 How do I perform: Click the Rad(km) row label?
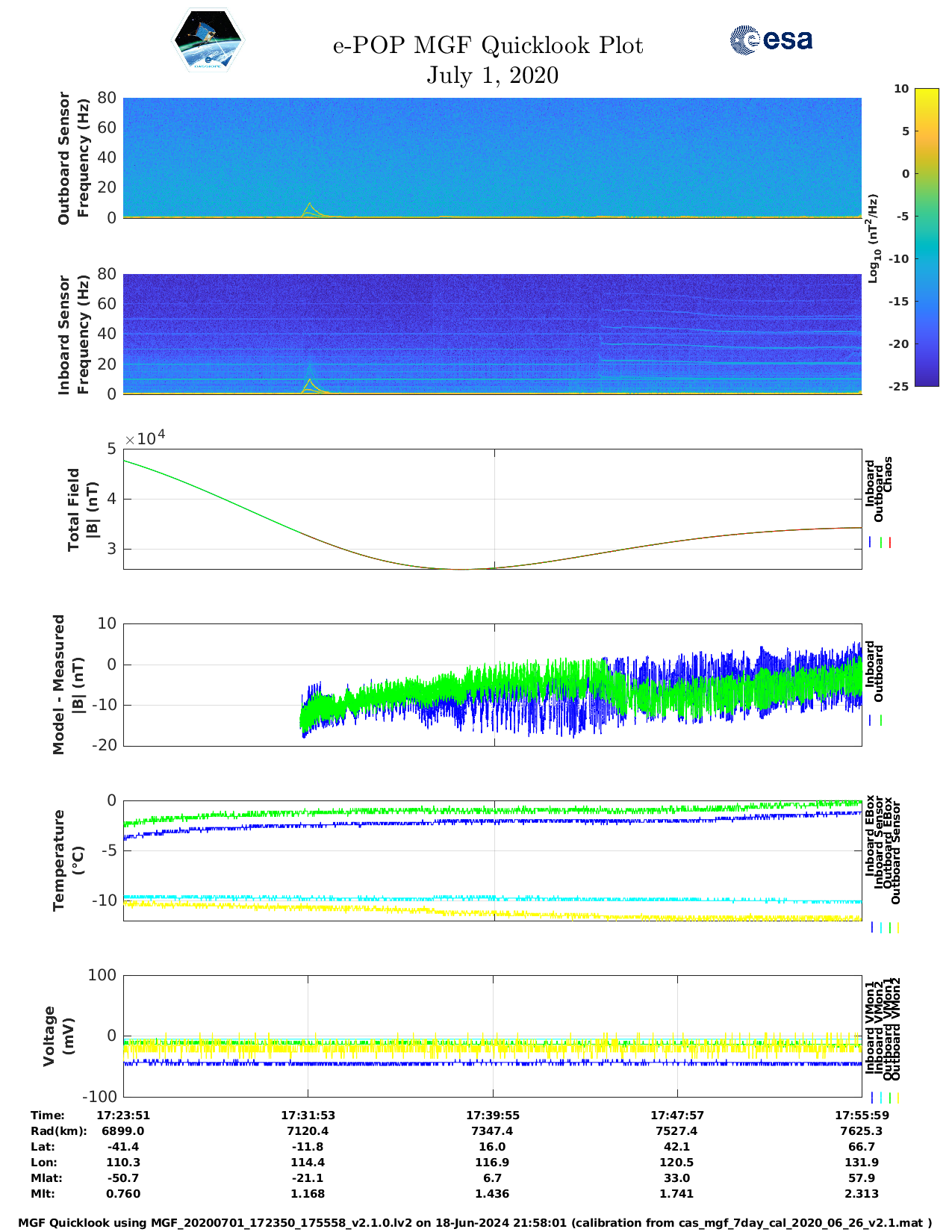tap(59, 1130)
